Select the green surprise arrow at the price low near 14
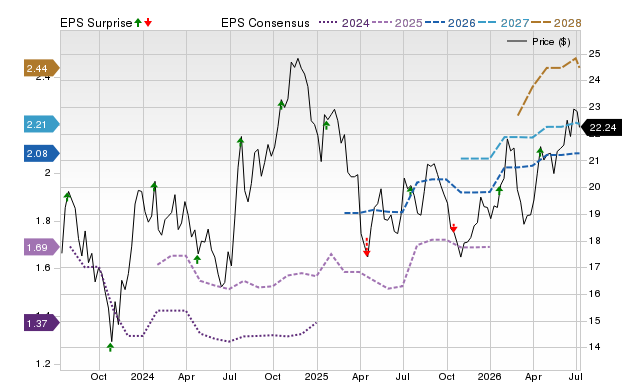This screenshot has width=640, height=382. (110, 347)
